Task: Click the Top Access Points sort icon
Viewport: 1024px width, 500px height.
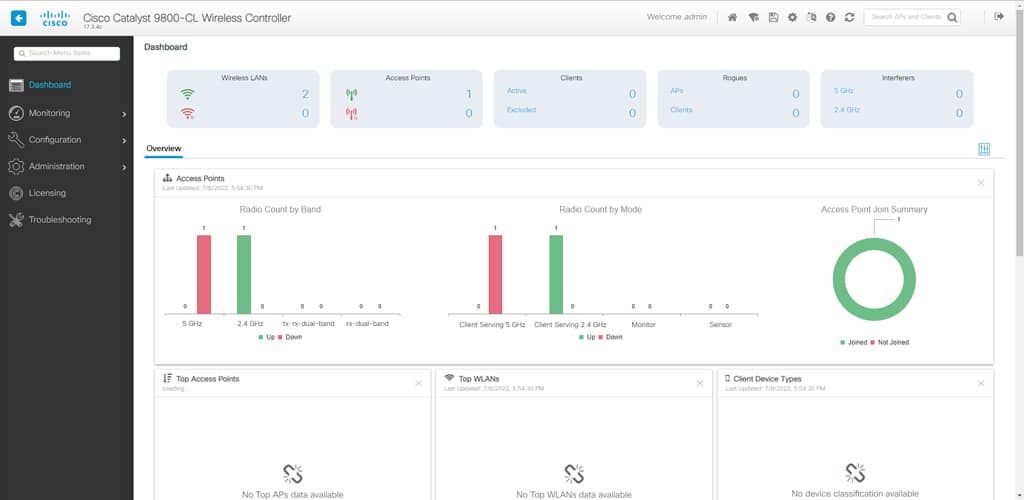Action: pyautogui.click(x=167, y=379)
